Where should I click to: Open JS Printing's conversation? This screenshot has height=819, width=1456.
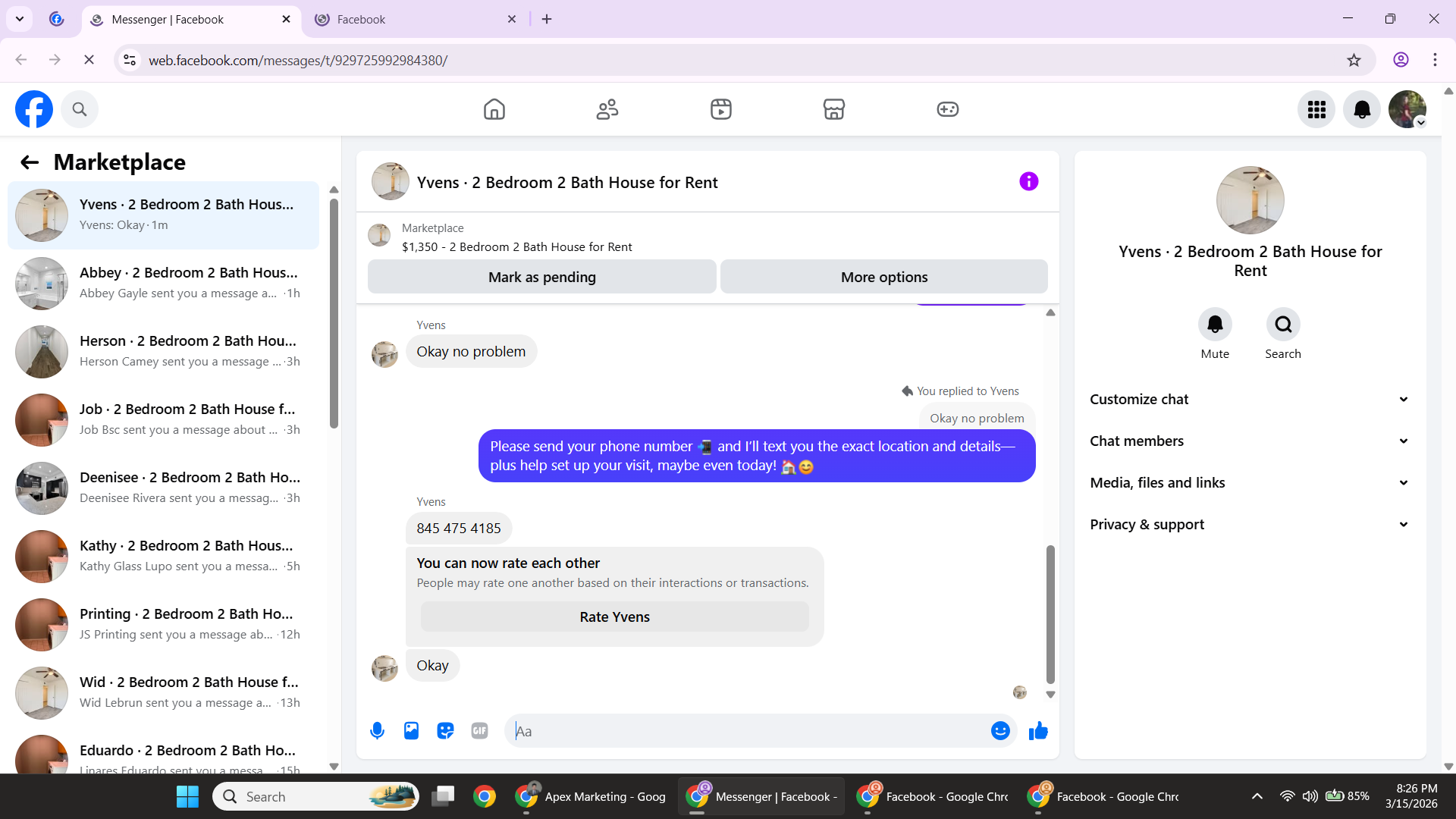pos(163,624)
